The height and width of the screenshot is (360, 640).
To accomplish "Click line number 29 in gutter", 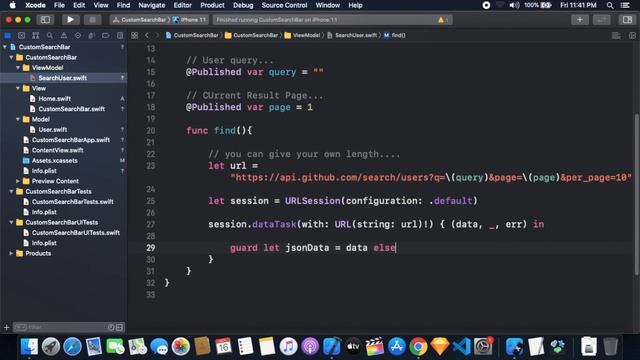I will pos(151,248).
